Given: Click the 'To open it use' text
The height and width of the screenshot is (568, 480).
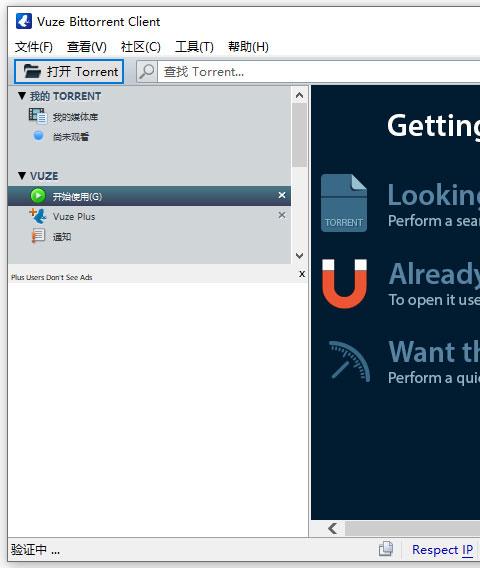Looking at the screenshot, I should tap(434, 300).
